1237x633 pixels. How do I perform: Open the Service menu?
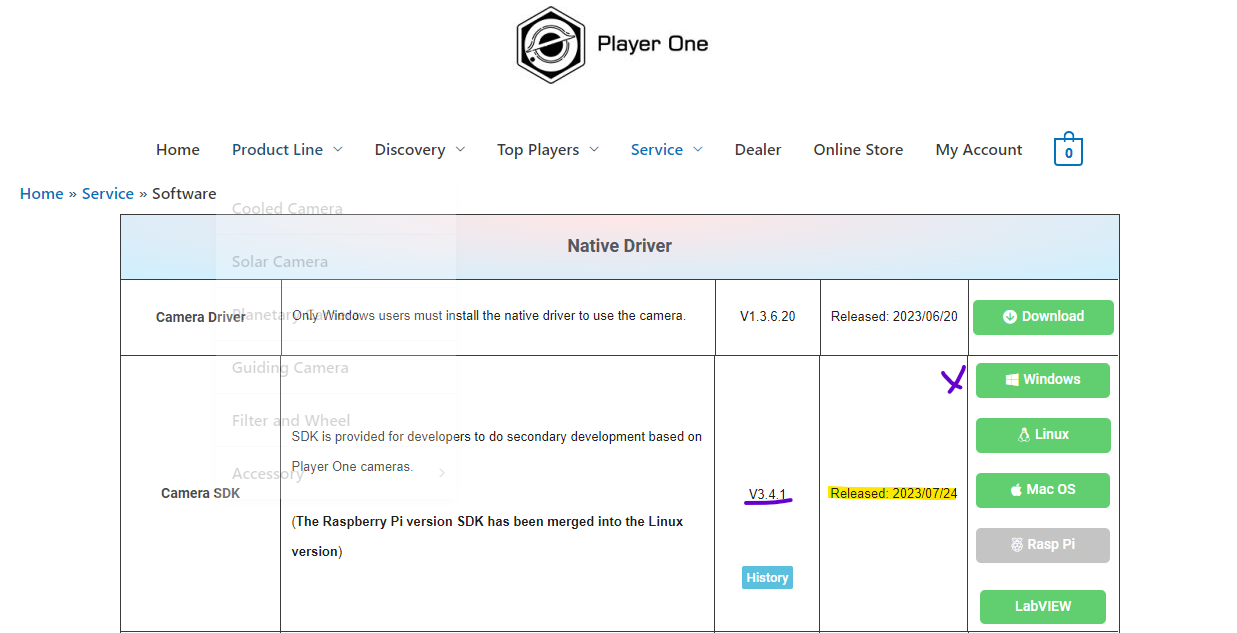[657, 149]
